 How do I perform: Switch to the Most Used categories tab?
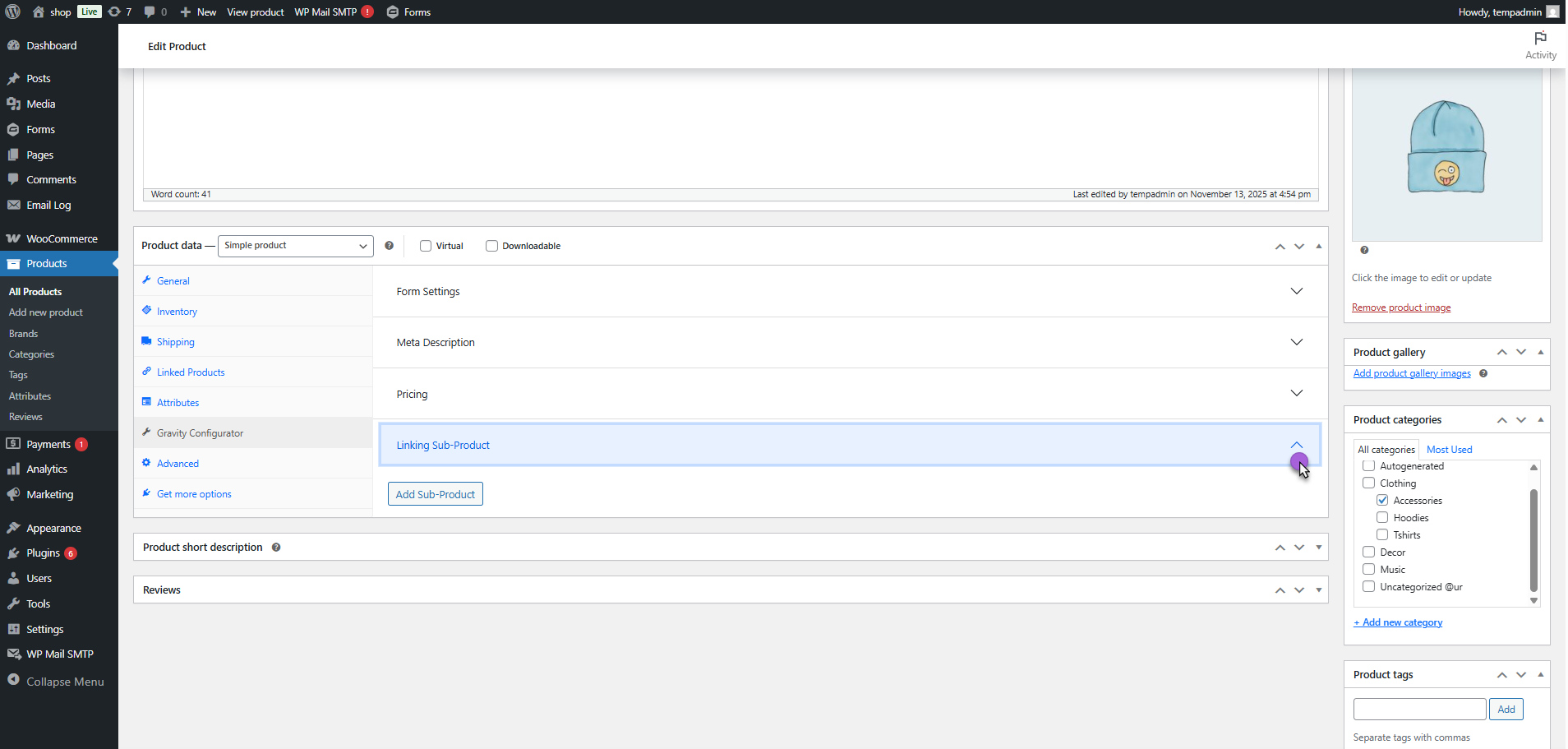(1449, 450)
